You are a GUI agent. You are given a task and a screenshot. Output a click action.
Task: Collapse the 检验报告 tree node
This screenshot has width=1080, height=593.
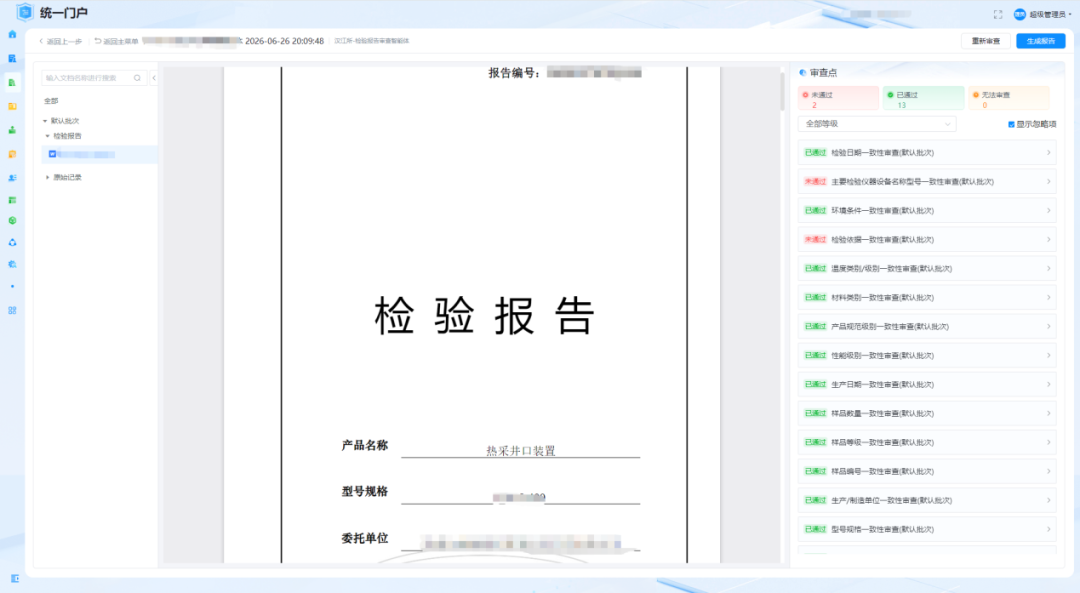(x=48, y=136)
